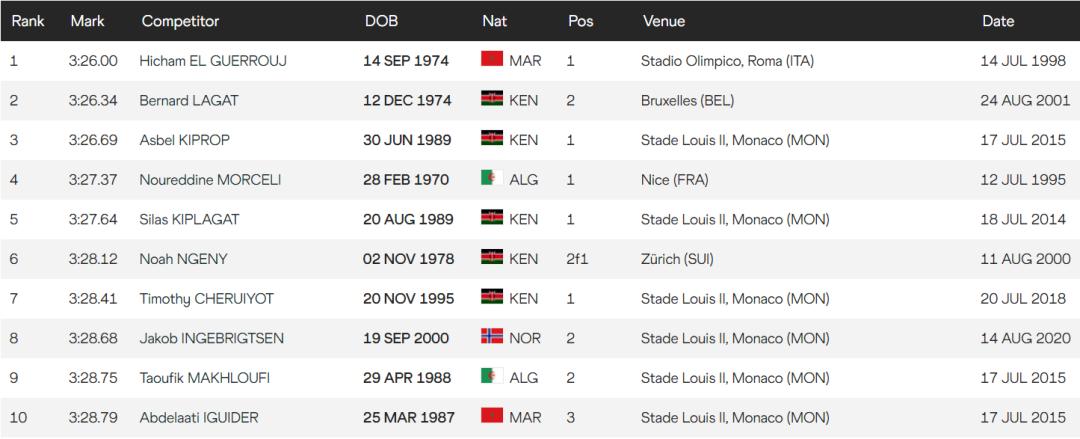The image size is (1080, 439).
Task: Open Jakob INGEBRIGTSEN athlete link
Action: pyautogui.click(x=211, y=338)
